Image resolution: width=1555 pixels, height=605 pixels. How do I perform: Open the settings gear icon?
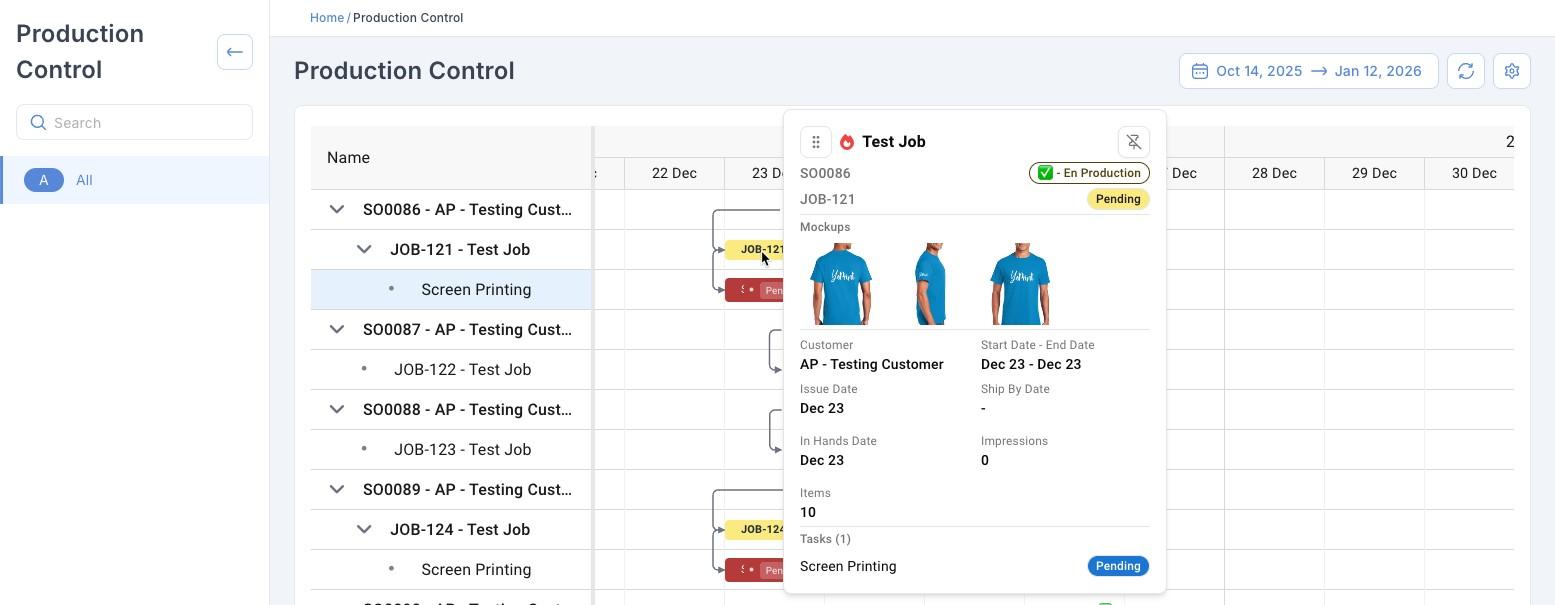(x=1512, y=71)
